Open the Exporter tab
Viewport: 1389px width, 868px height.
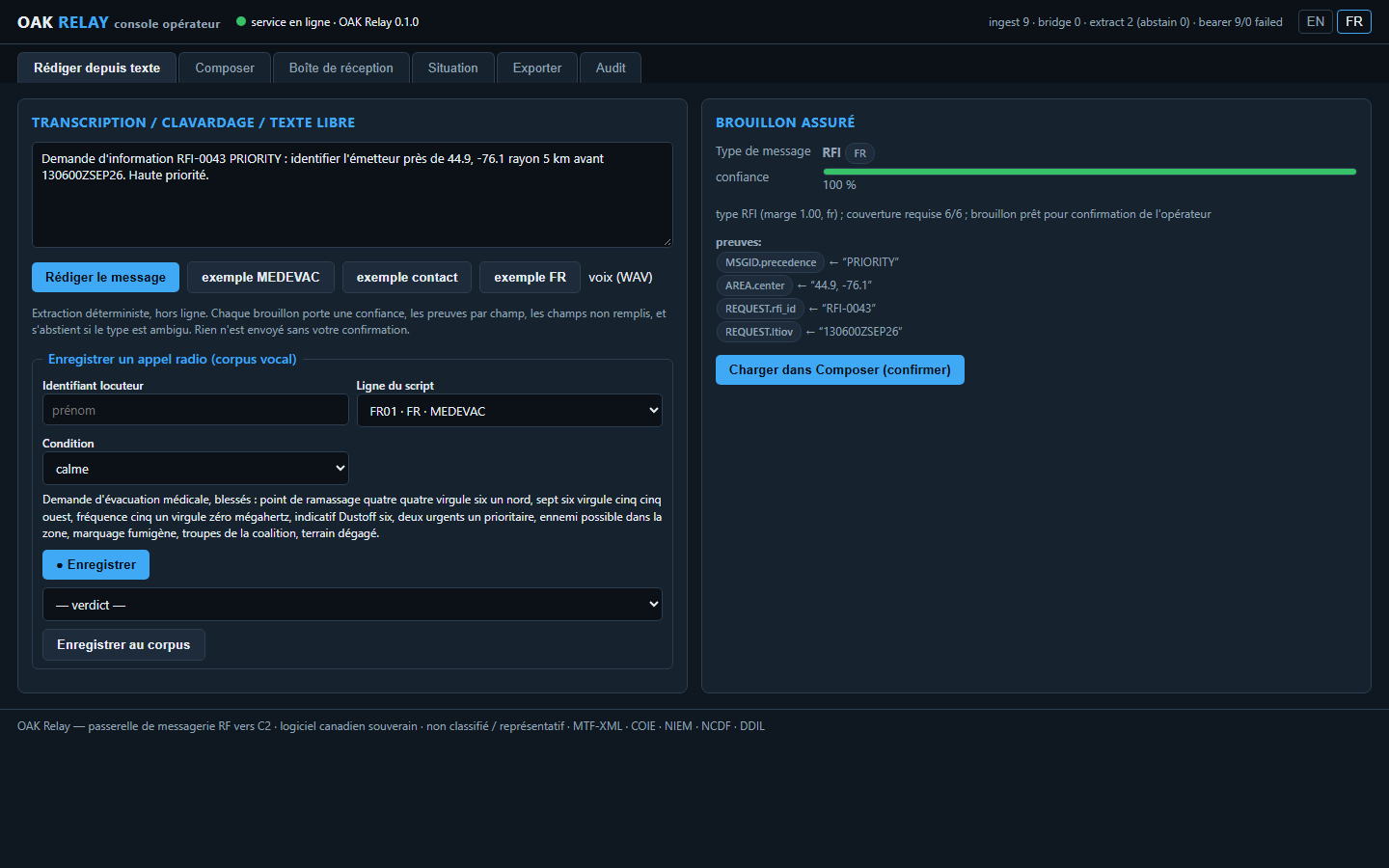pyautogui.click(x=537, y=68)
